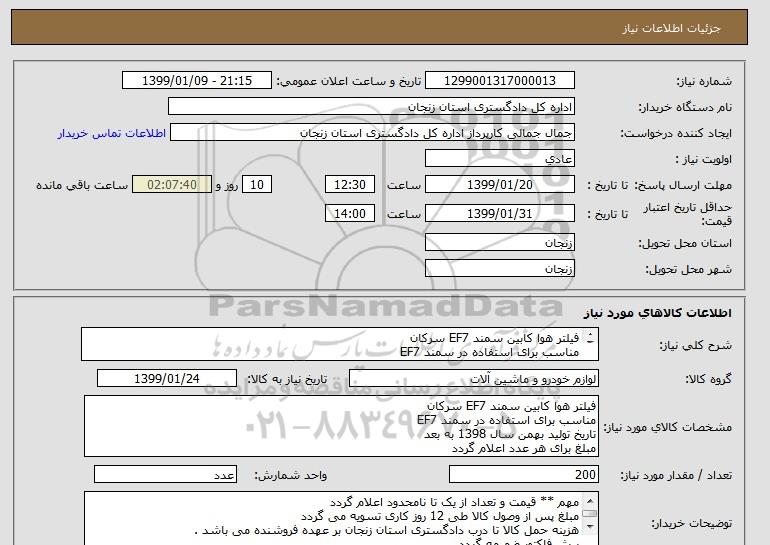Image resolution: width=770 pixels, height=545 pixels.
Task: Click delivery city field زنجان
Action: pos(499,269)
